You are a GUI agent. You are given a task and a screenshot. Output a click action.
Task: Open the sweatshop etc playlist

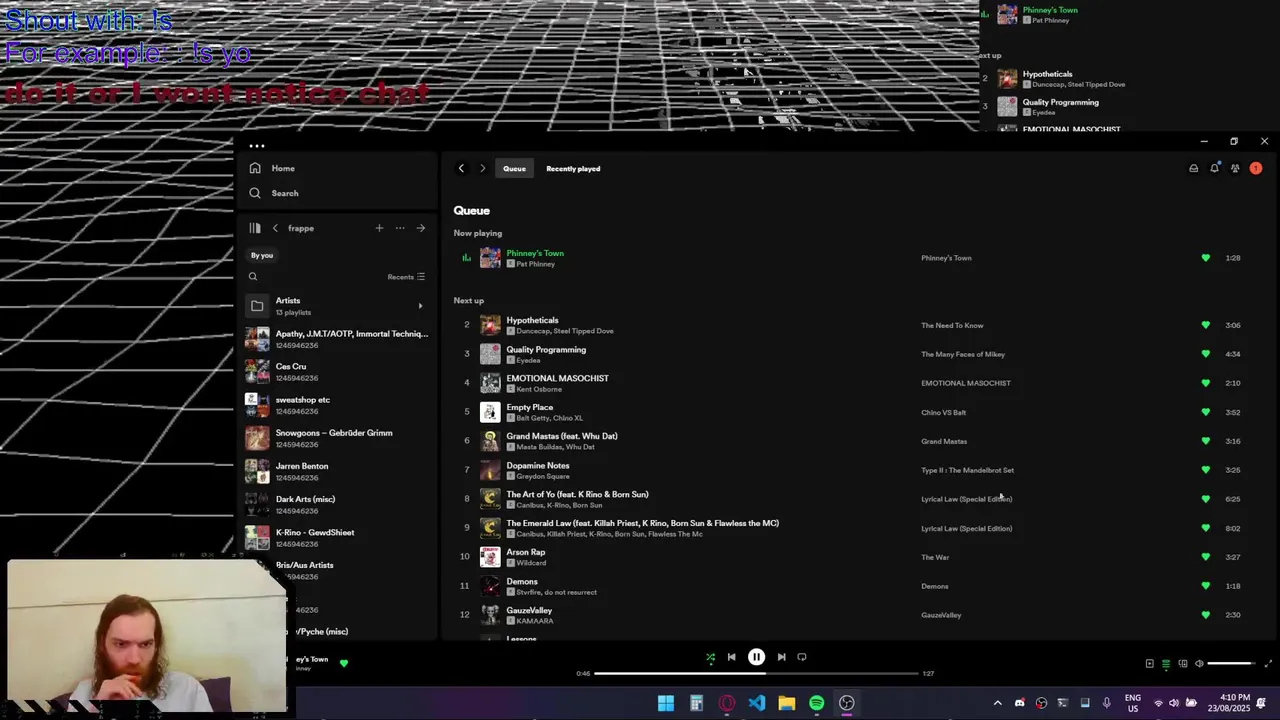[x=337, y=405]
